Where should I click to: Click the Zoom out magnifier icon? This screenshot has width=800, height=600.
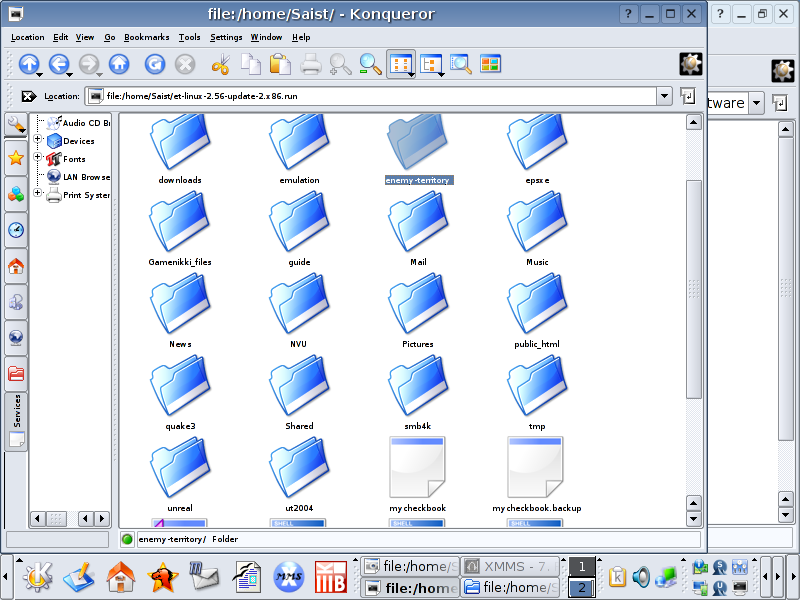[371, 64]
